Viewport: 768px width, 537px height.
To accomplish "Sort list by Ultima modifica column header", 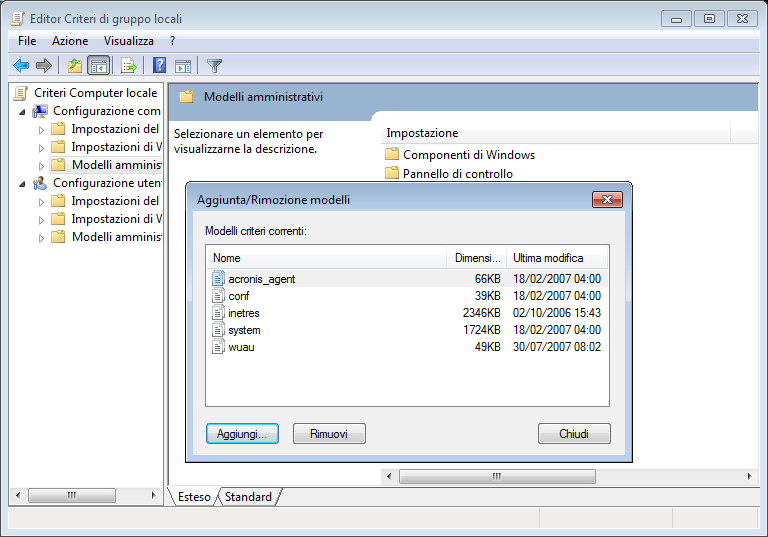I will pyautogui.click(x=555, y=258).
